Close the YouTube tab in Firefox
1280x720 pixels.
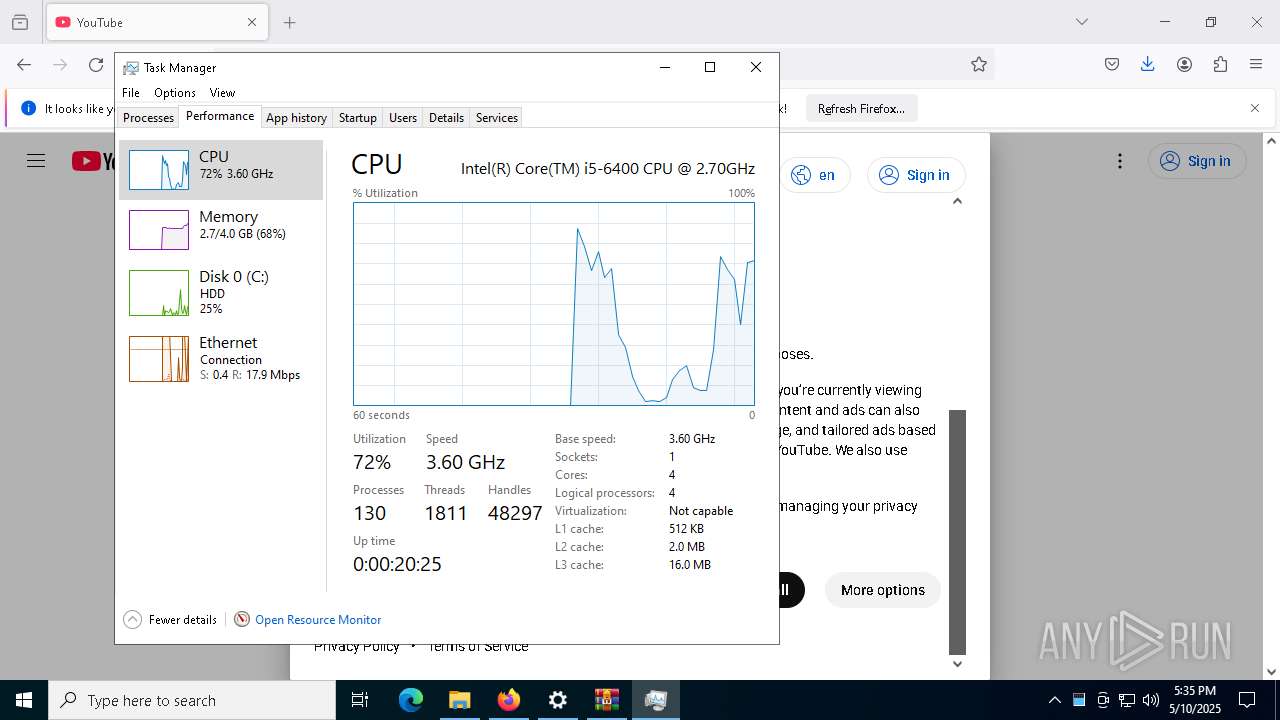coord(252,22)
